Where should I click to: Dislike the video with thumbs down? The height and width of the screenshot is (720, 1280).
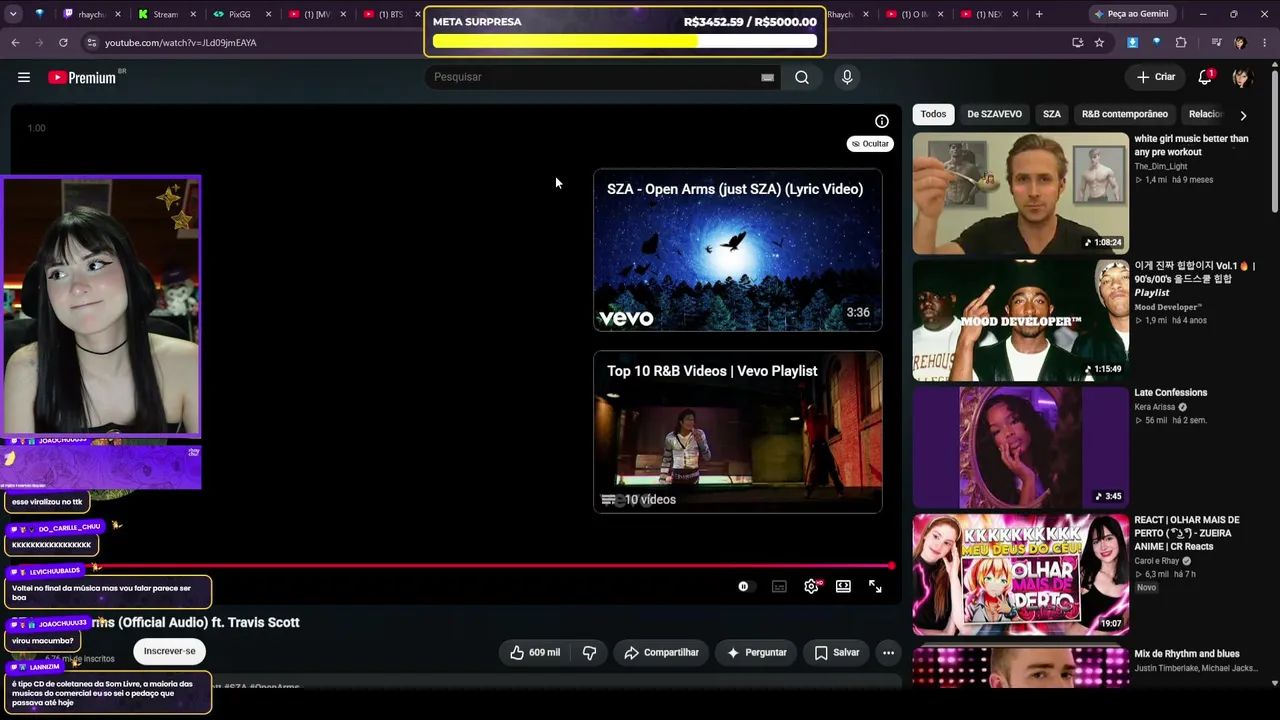(x=589, y=652)
